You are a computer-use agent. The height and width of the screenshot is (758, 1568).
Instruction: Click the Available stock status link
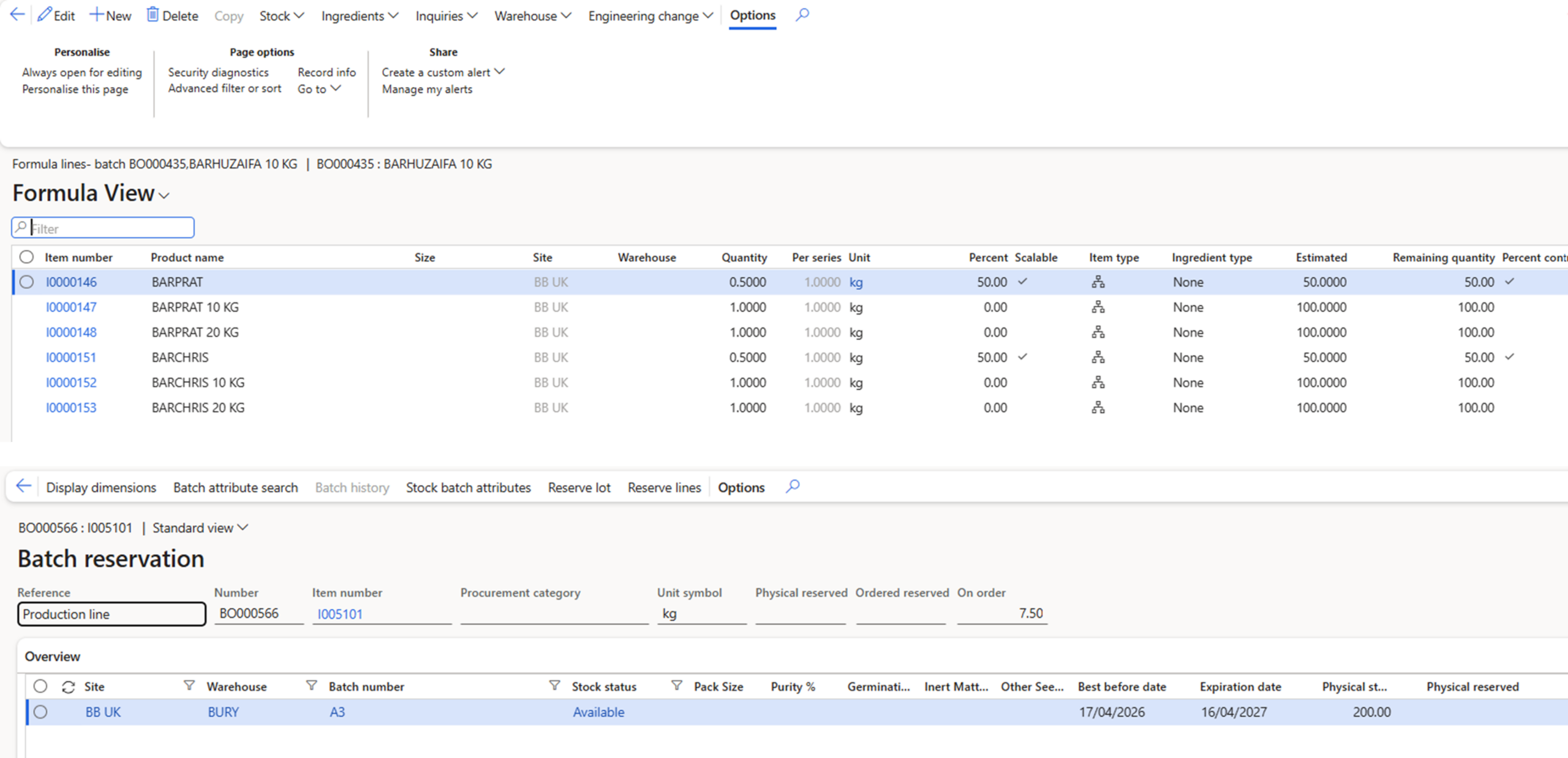(598, 712)
